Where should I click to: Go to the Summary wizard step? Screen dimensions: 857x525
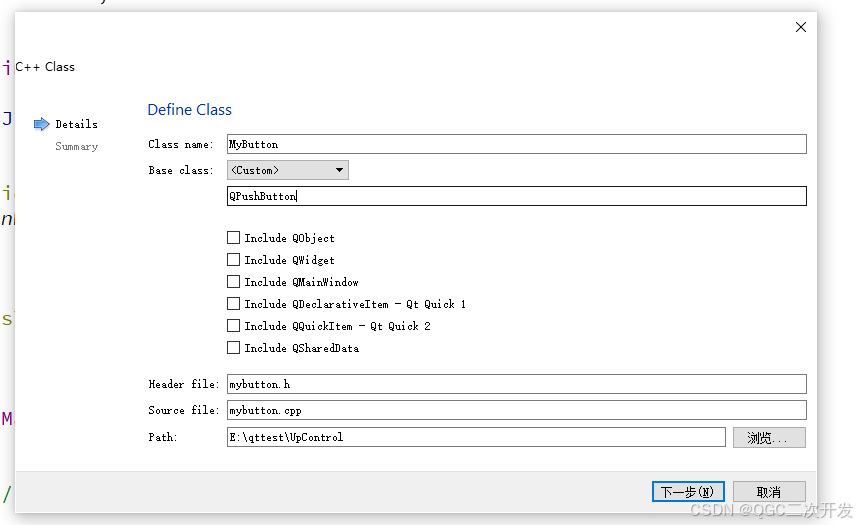click(x=76, y=146)
